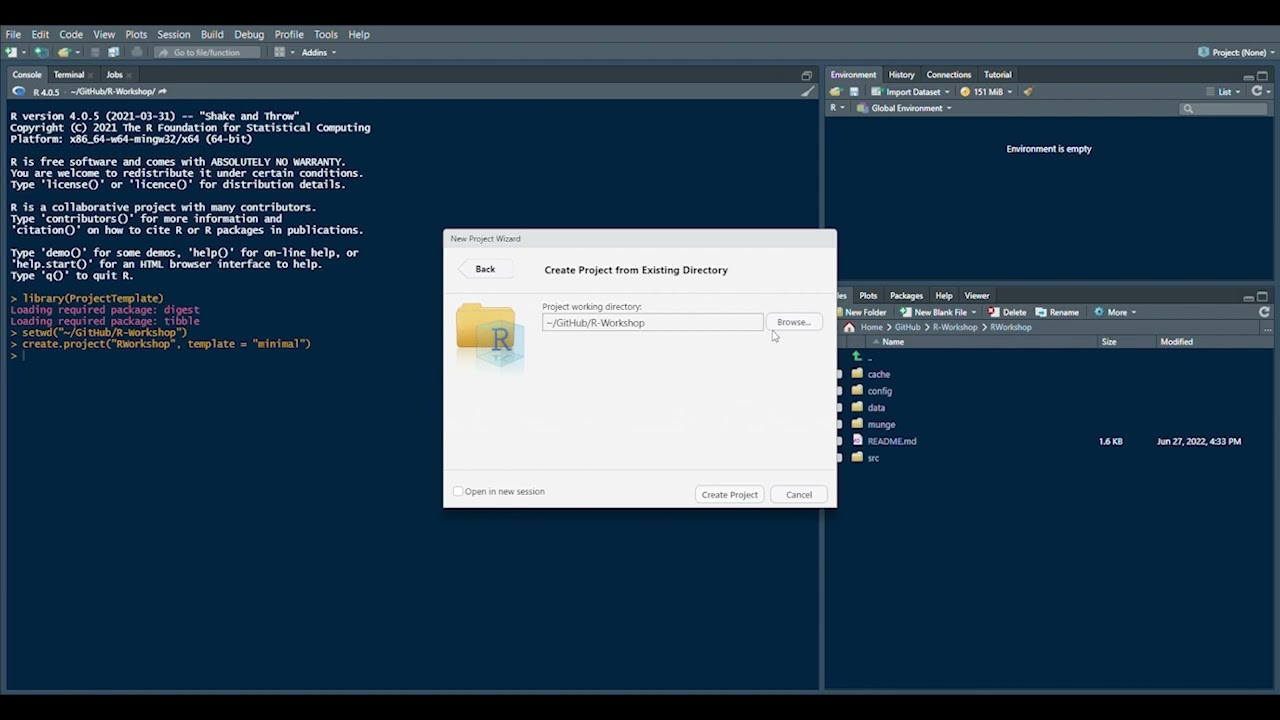Tick the checkbox next to data folder
The height and width of the screenshot is (720, 1280).
point(840,407)
